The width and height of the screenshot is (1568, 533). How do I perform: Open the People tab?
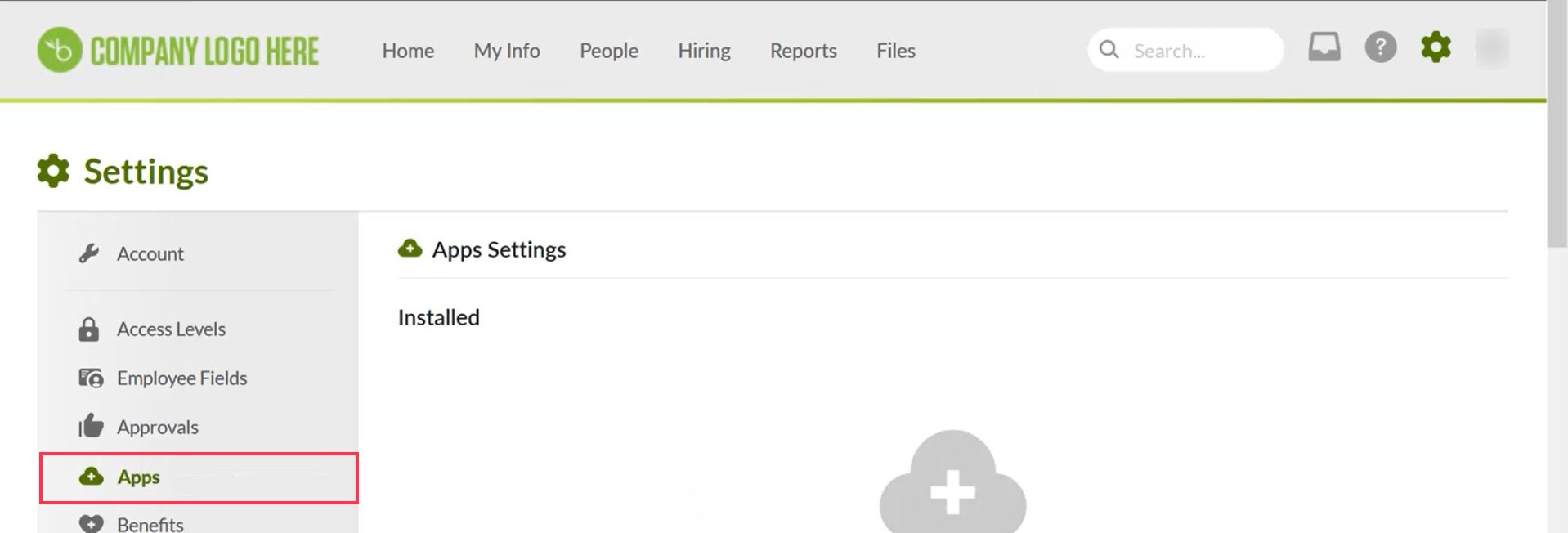click(609, 51)
